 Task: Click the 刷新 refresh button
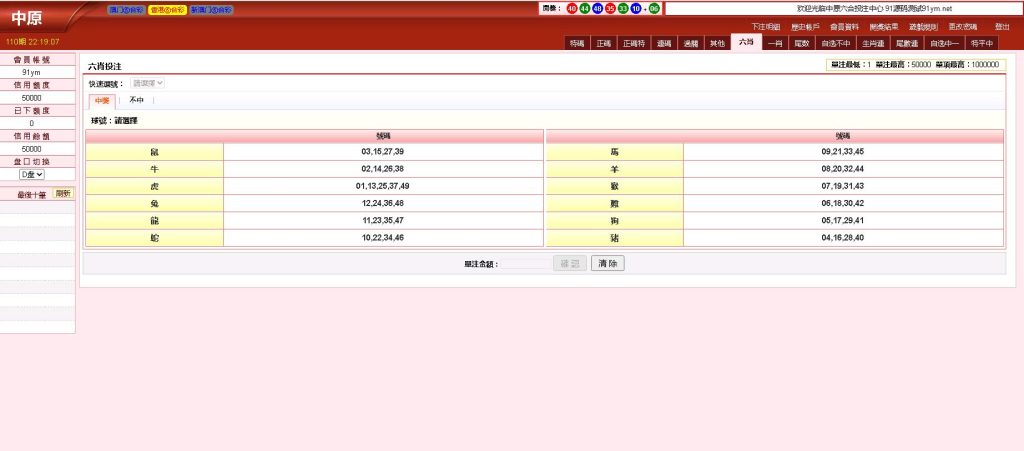coord(62,193)
